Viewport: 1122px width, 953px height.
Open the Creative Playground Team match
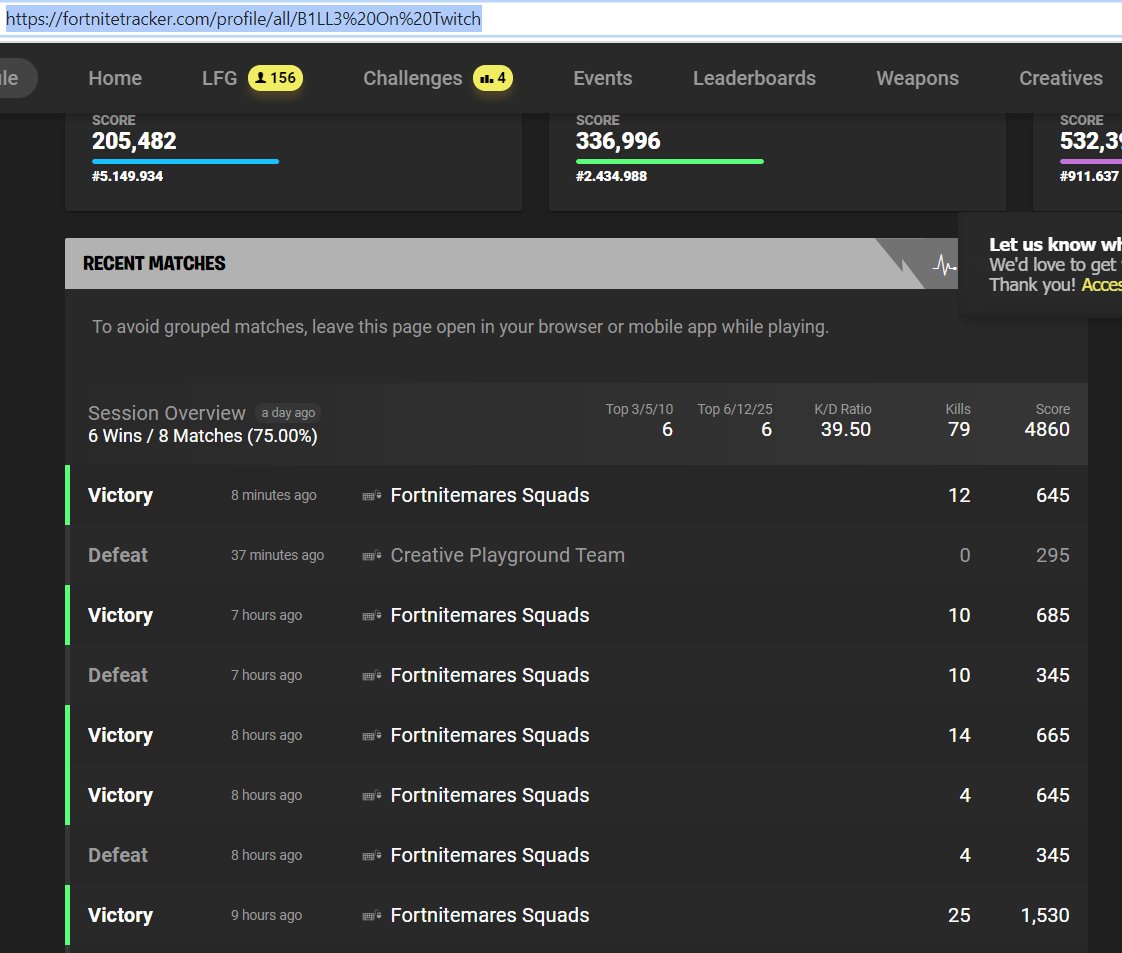tap(576, 555)
